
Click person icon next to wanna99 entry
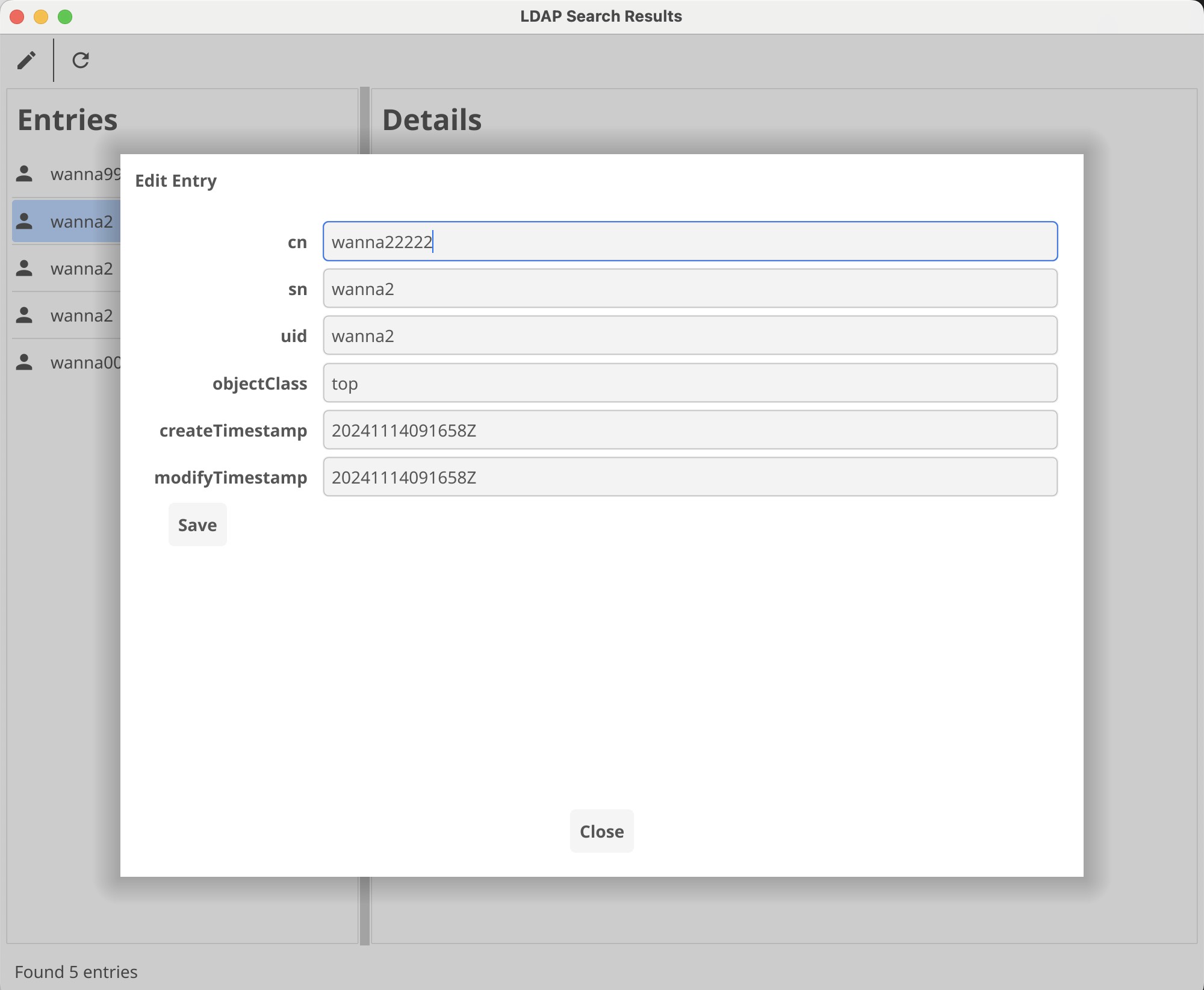click(24, 174)
